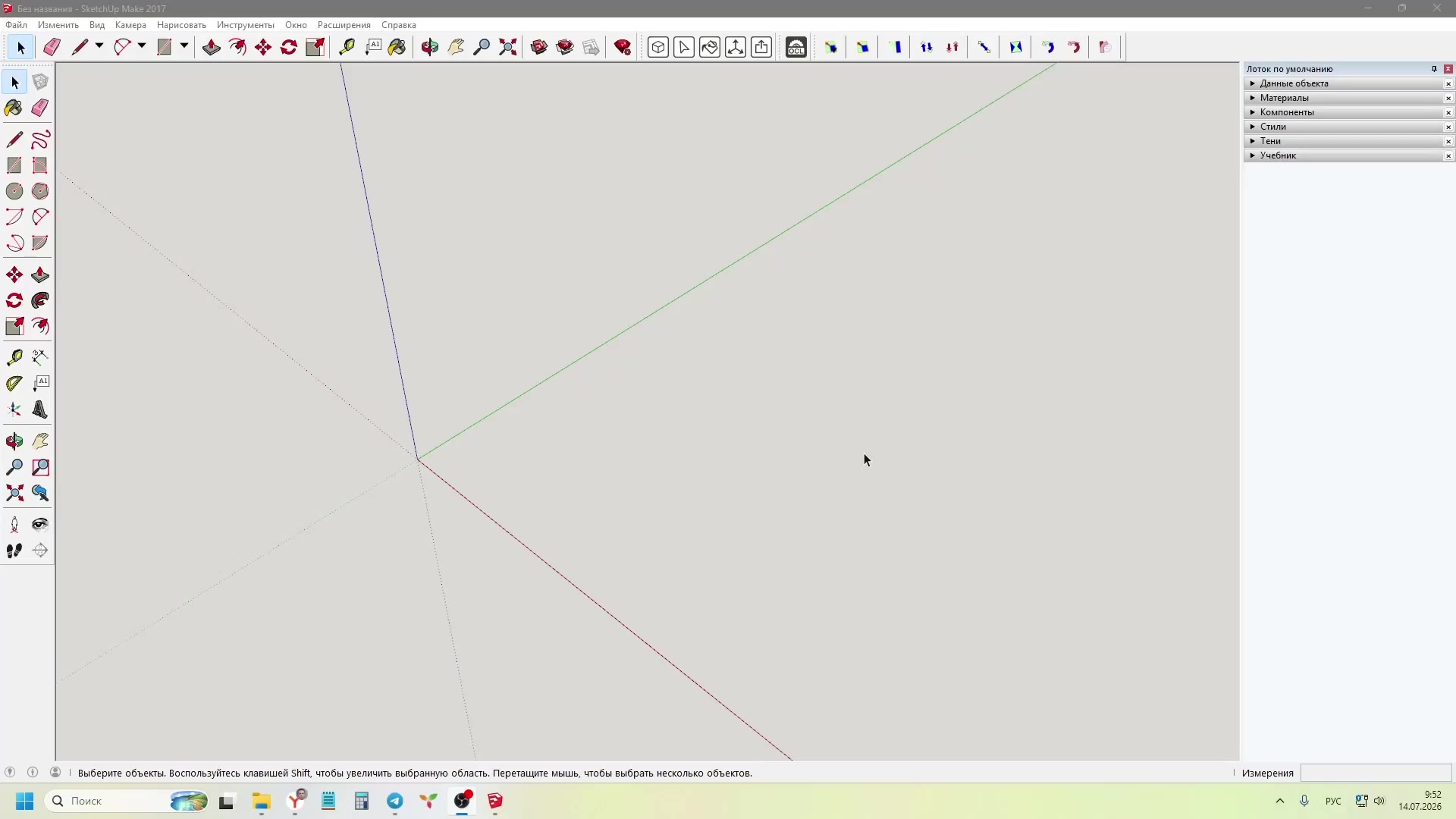
Task: Open Telegram from the taskbar
Action: tap(395, 802)
